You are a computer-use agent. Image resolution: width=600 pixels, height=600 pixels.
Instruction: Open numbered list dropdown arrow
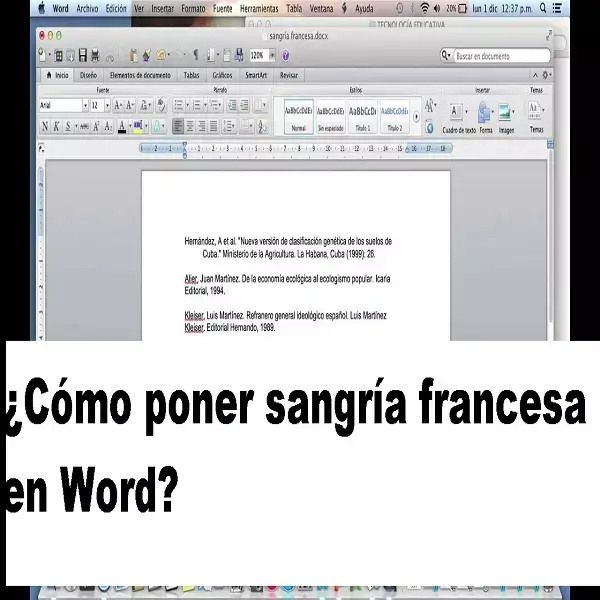[x=205, y=105]
